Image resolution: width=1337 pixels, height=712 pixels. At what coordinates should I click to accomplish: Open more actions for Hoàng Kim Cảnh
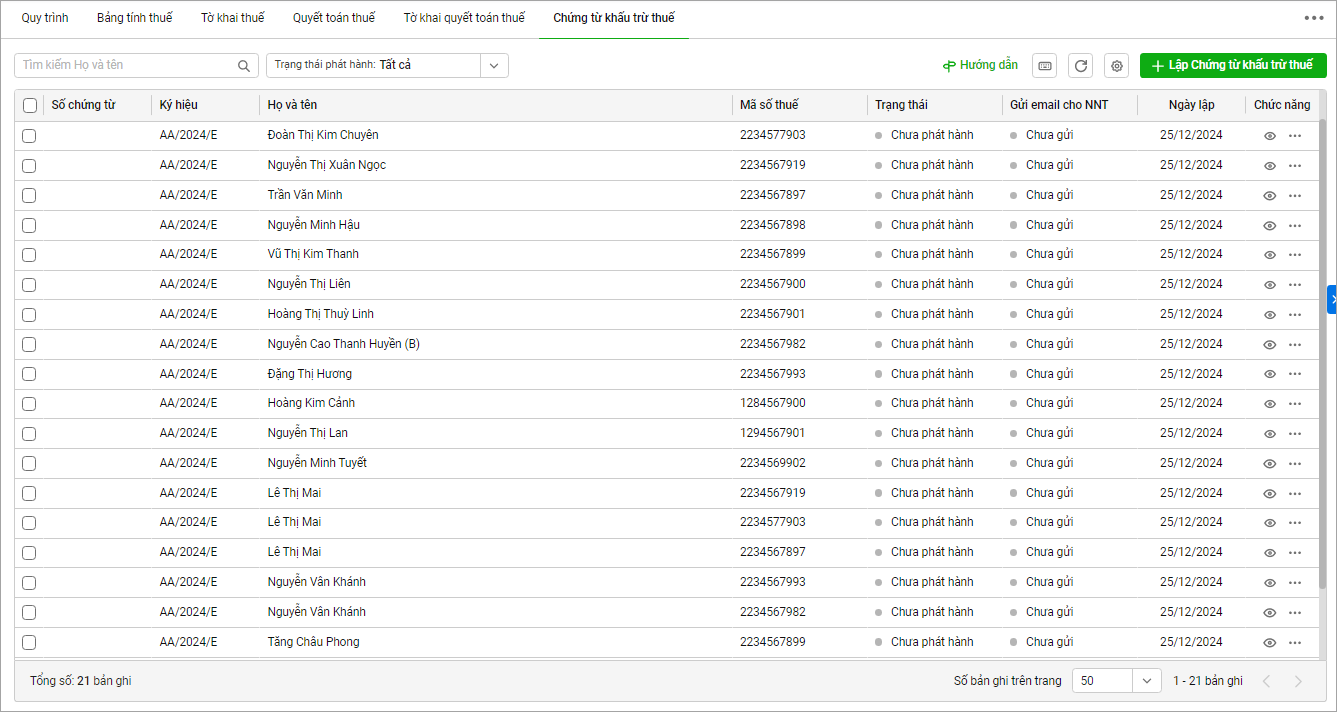(1295, 404)
